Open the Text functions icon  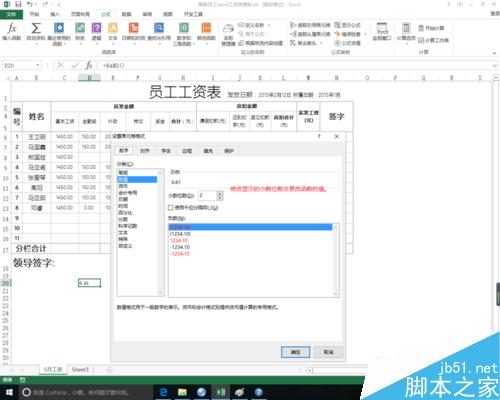113,32
